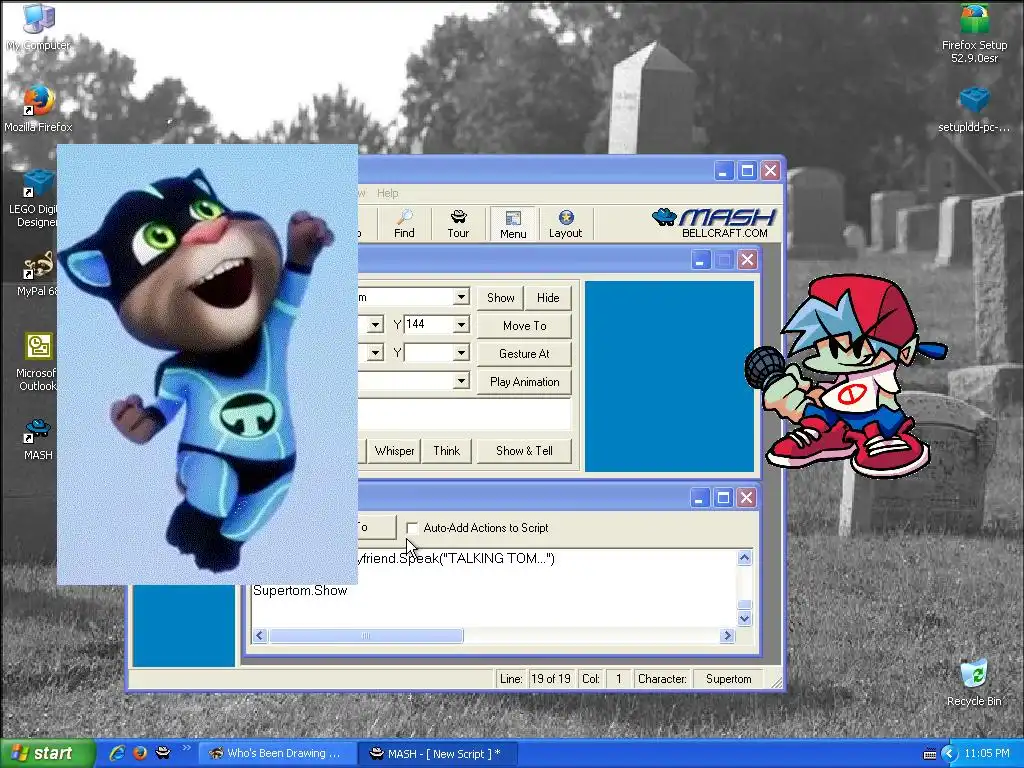
Task: Show hidden tray icons arrow
Action: click(x=949, y=754)
